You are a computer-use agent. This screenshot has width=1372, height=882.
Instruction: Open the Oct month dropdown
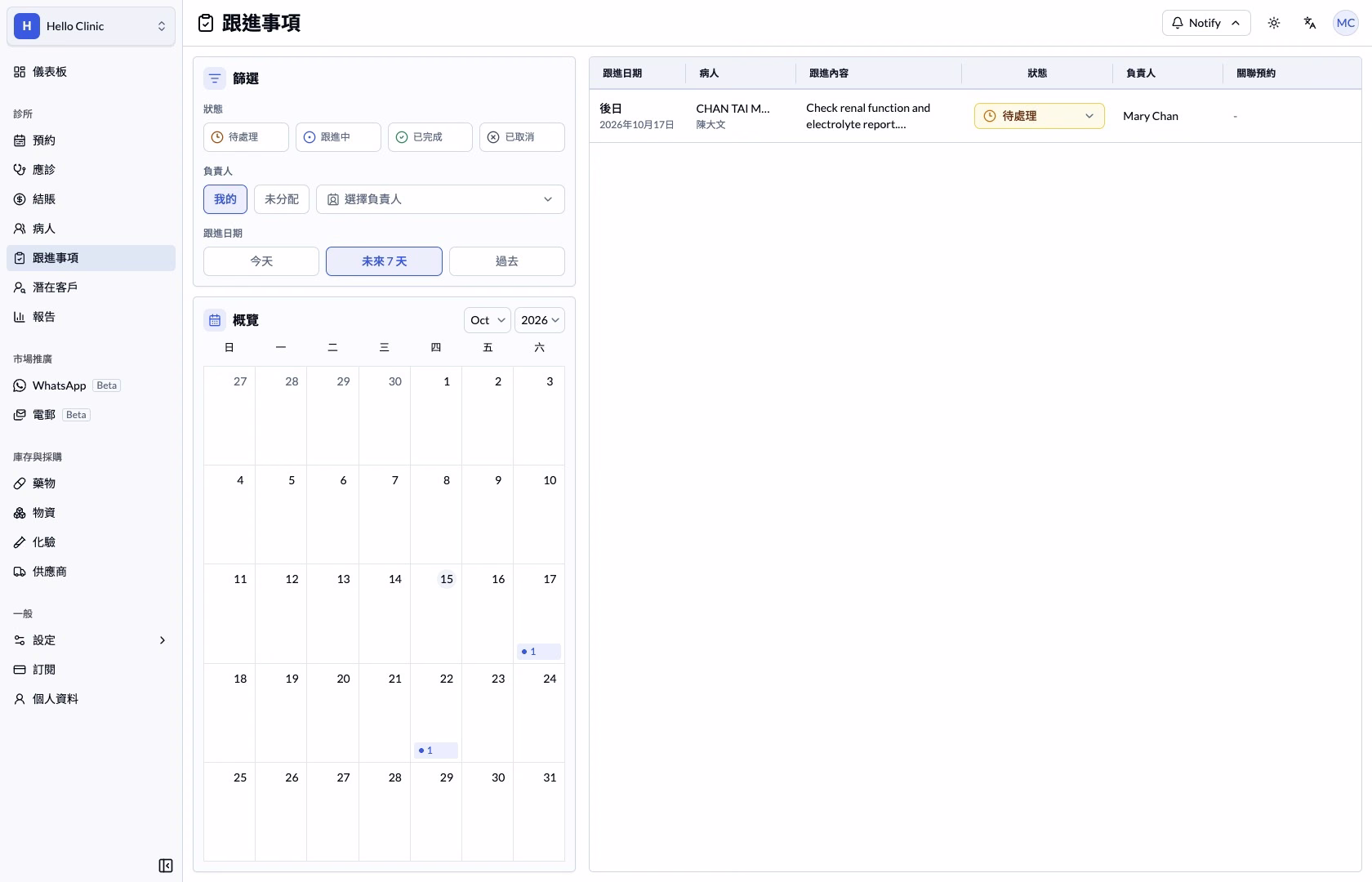(488, 320)
